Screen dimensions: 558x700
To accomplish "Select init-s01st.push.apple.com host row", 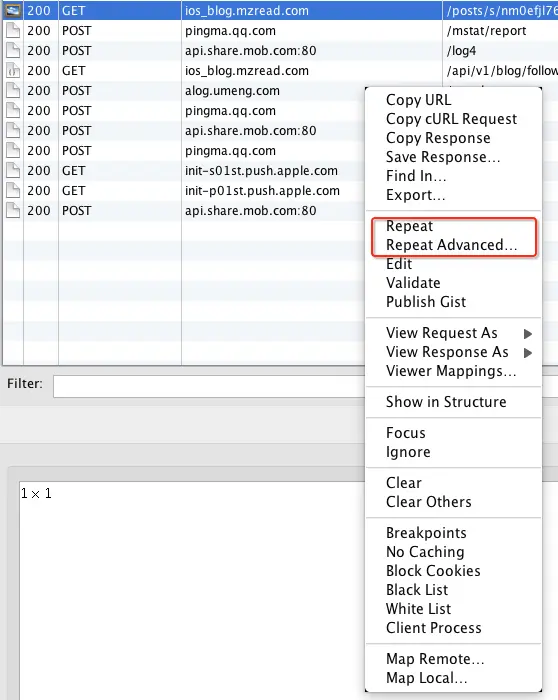I will [x=261, y=171].
